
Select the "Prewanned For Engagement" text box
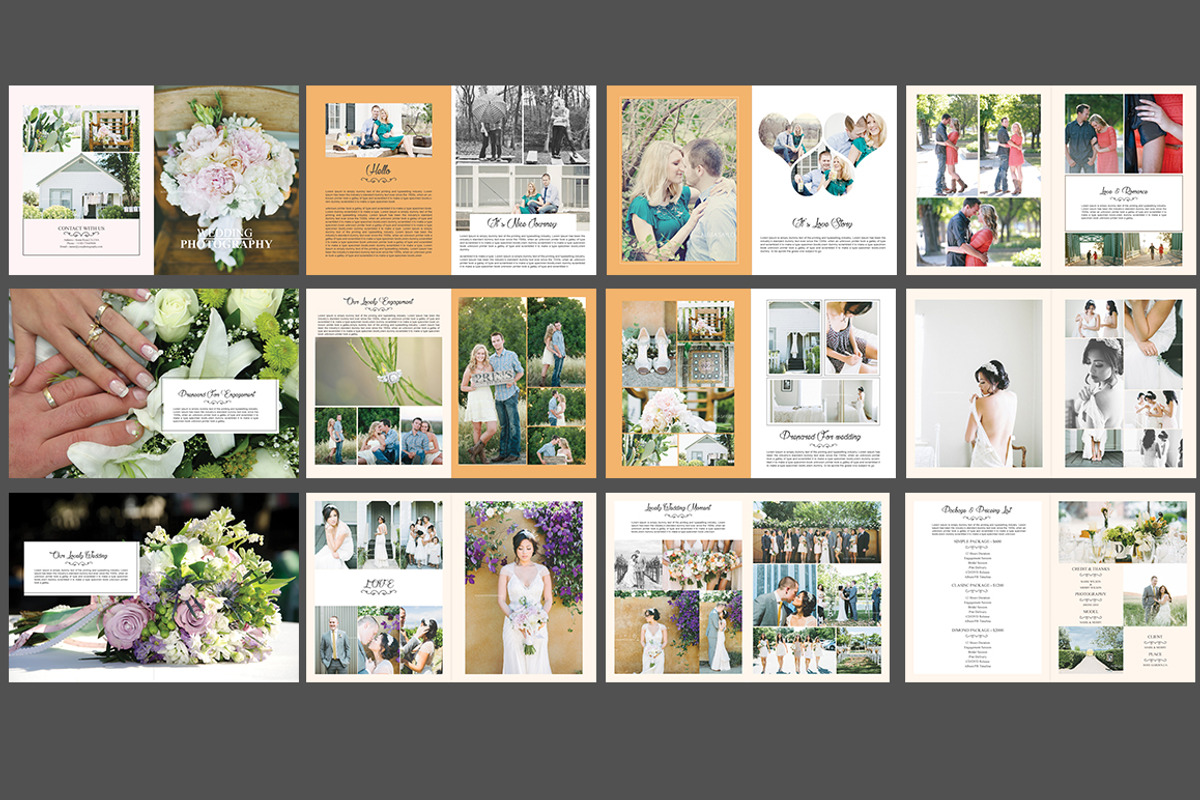click(x=219, y=405)
